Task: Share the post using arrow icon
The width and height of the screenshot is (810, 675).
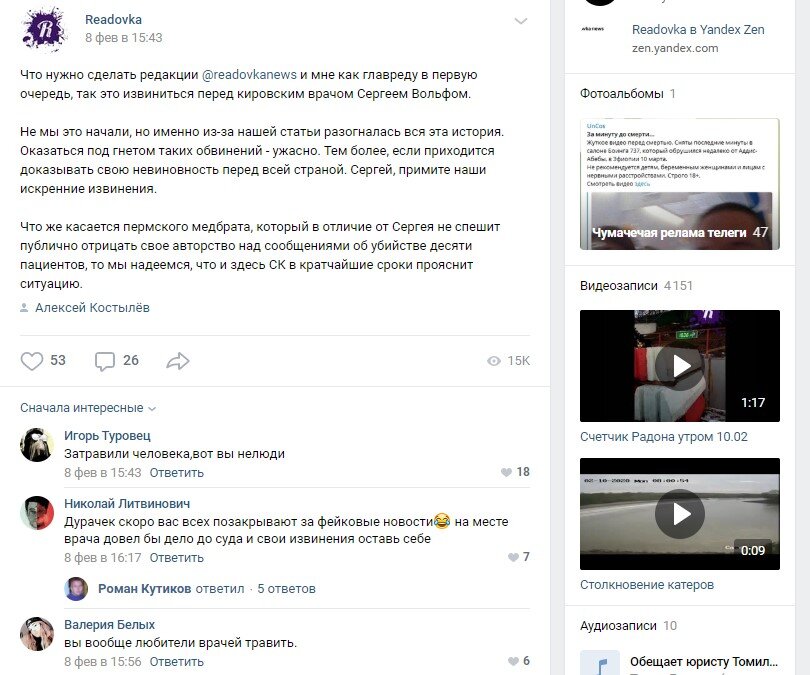Action: click(x=178, y=361)
